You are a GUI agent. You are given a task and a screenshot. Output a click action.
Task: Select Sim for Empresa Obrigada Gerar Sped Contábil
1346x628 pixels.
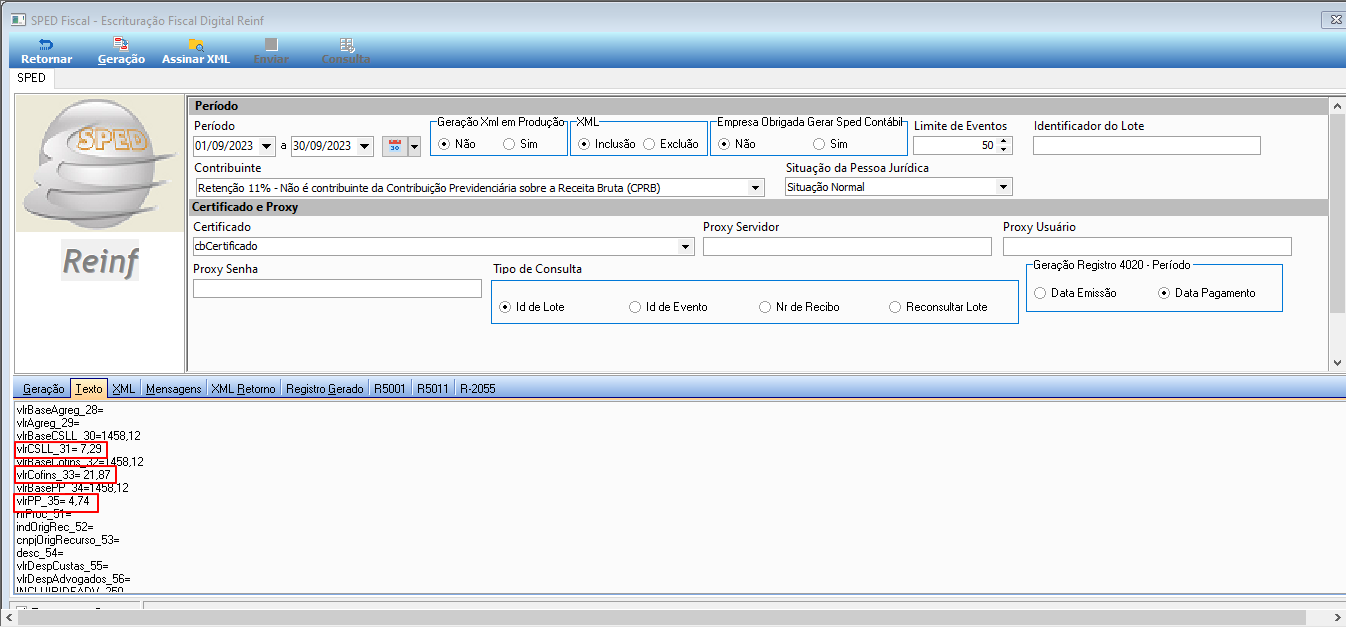coord(819,144)
